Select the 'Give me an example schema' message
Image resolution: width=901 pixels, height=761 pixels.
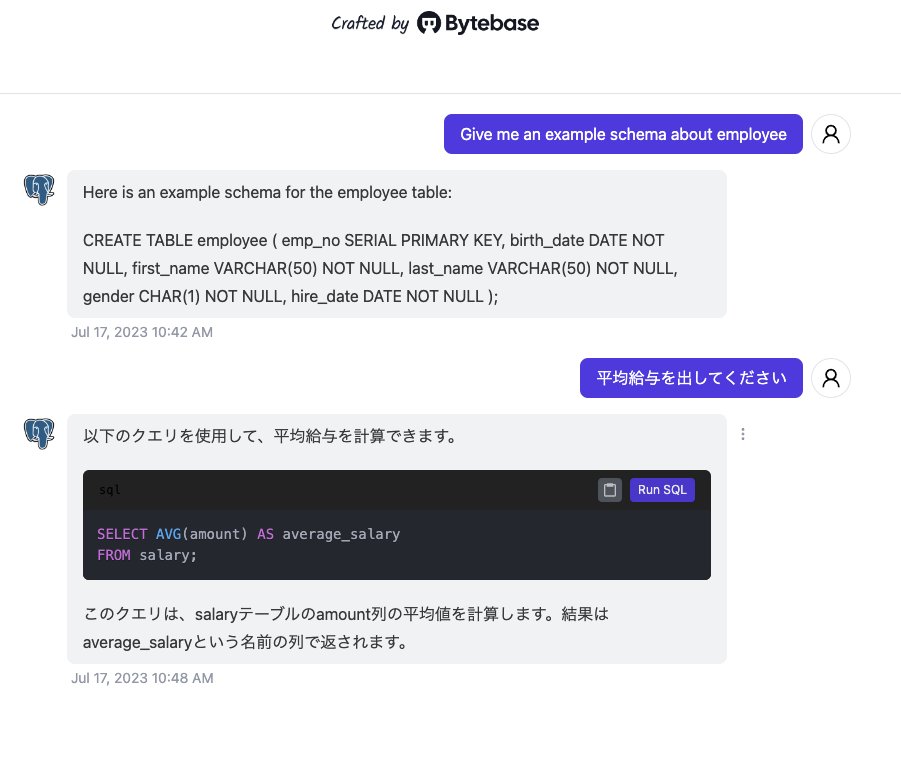(623, 134)
